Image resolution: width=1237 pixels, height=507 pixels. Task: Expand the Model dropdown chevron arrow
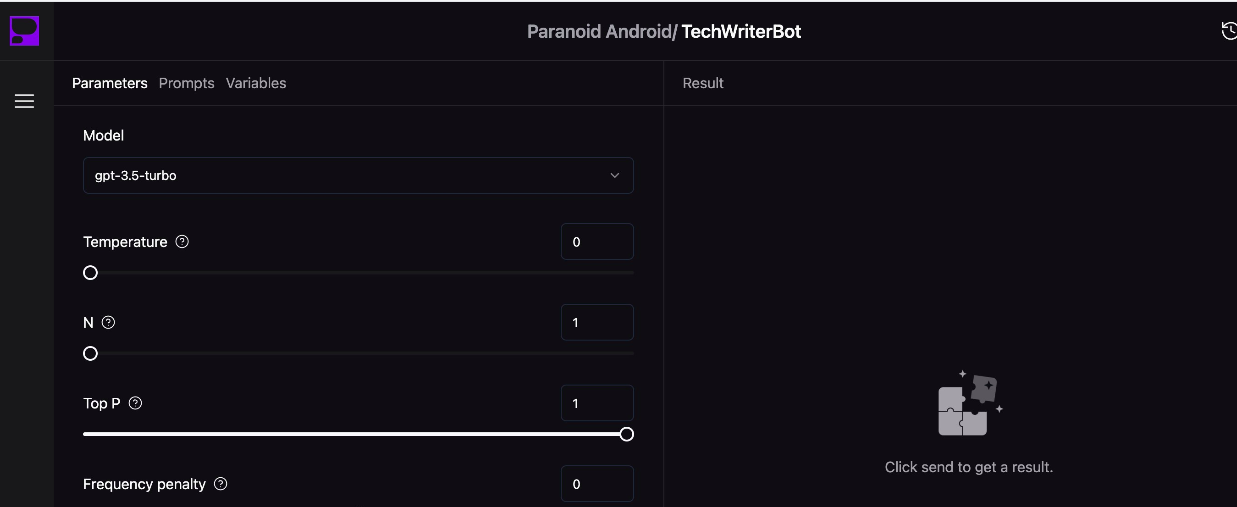[615, 175]
